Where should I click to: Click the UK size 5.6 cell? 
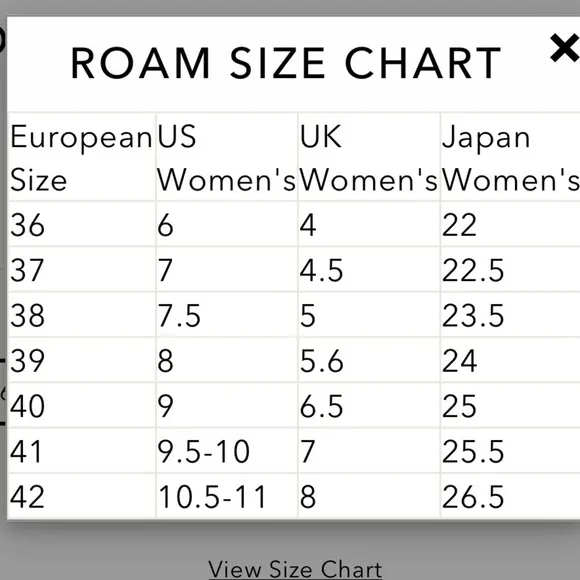[369, 360]
